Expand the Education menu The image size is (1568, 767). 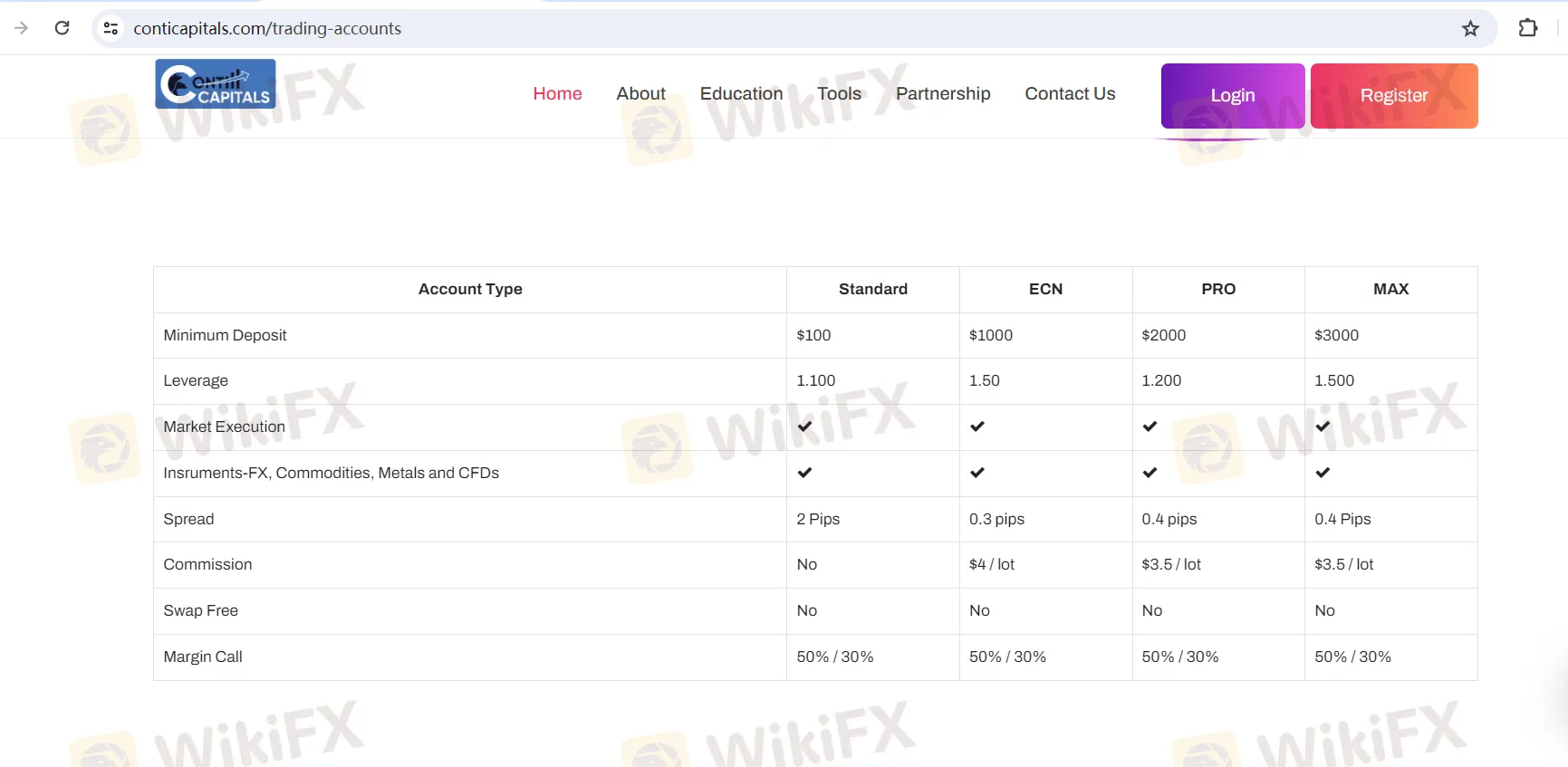point(741,94)
